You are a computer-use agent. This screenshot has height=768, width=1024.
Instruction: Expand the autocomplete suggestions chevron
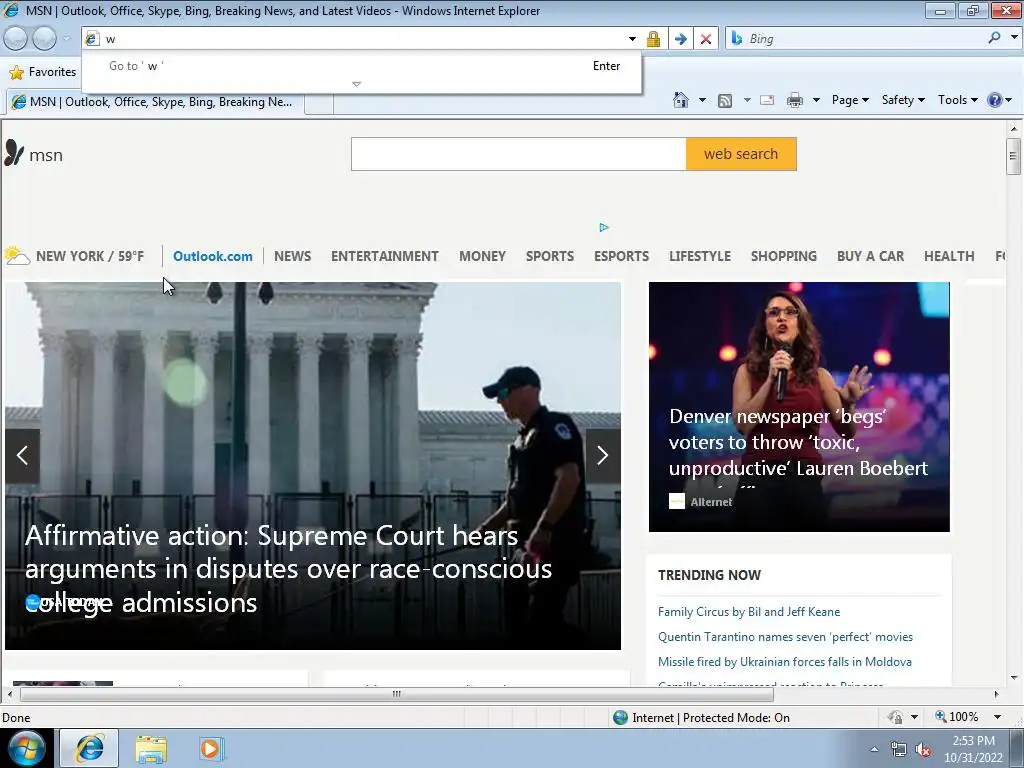pyautogui.click(x=356, y=84)
